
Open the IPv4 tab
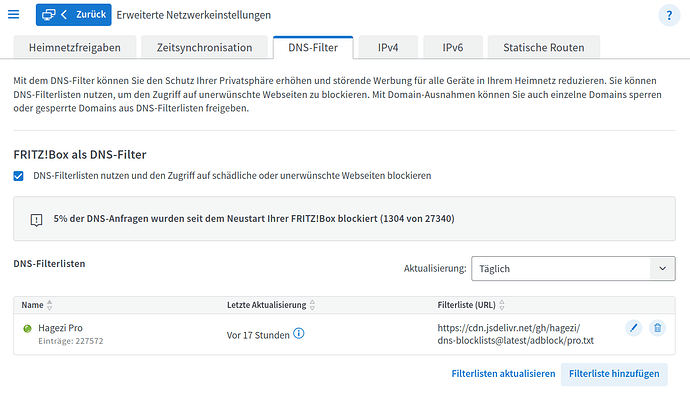pyautogui.click(x=388, y=48)
